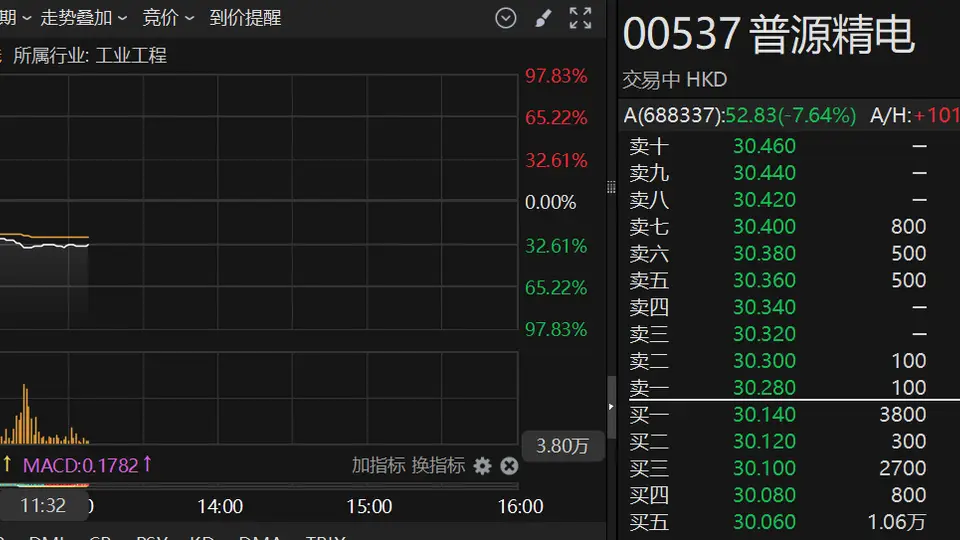Click 1.06万 volume in 买五 row
Image resolution: width=960 pixels, height=540 pixels.
pos(896,522)
